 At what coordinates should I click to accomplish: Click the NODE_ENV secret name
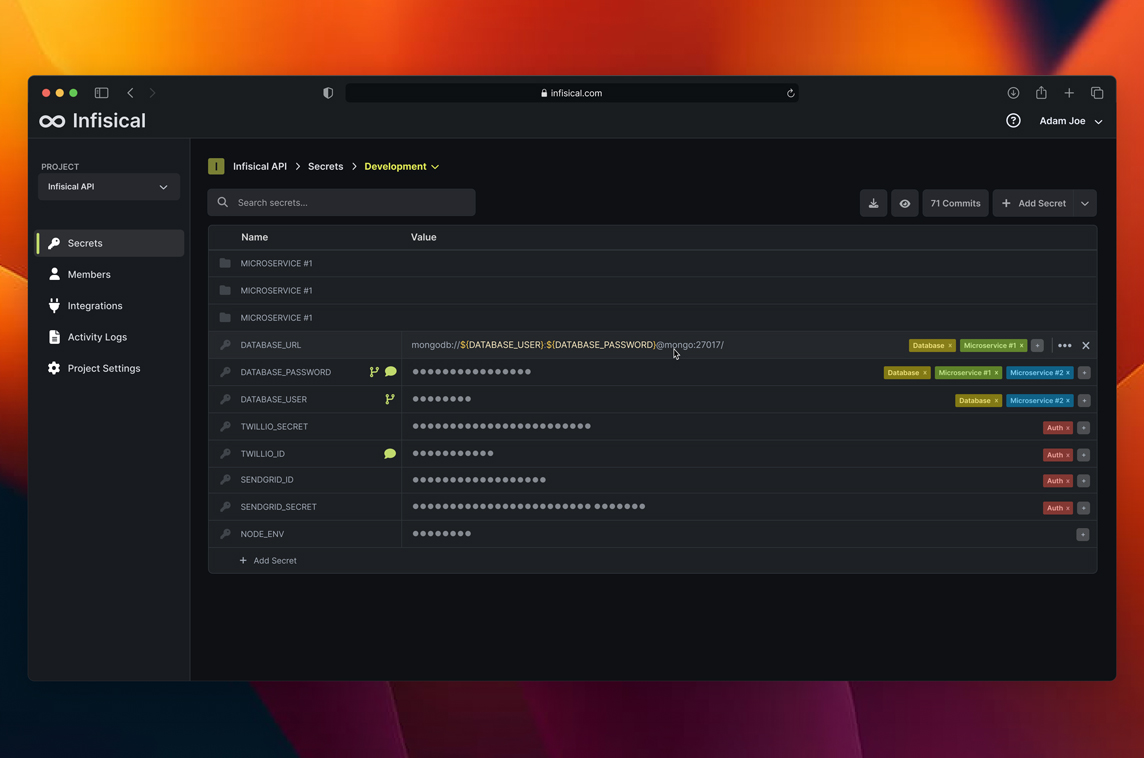pos(262,534)
